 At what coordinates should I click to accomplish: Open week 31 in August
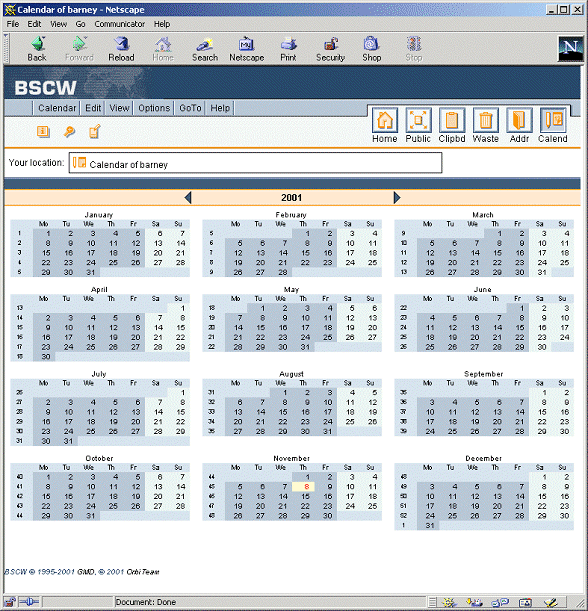click(211, 392)
